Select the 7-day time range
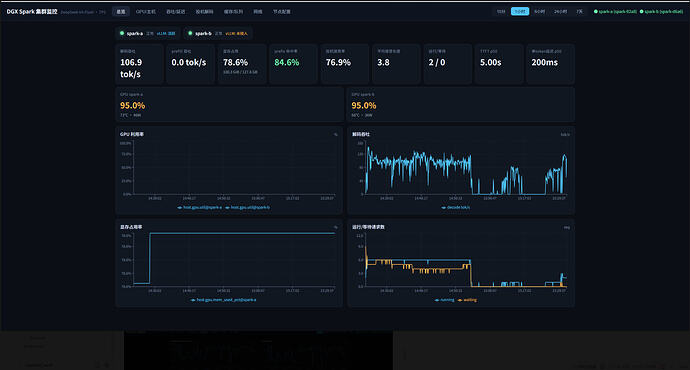The height and width of the screenshot is (370, 690). 580,11
